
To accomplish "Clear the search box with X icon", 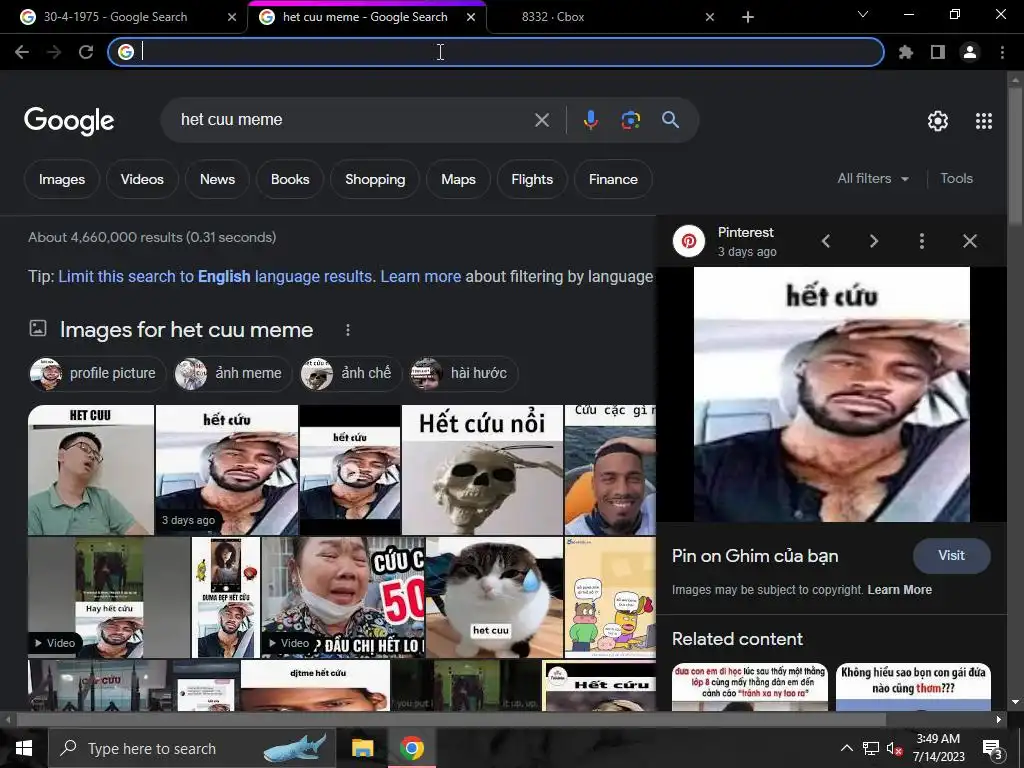I will [541, 120].
